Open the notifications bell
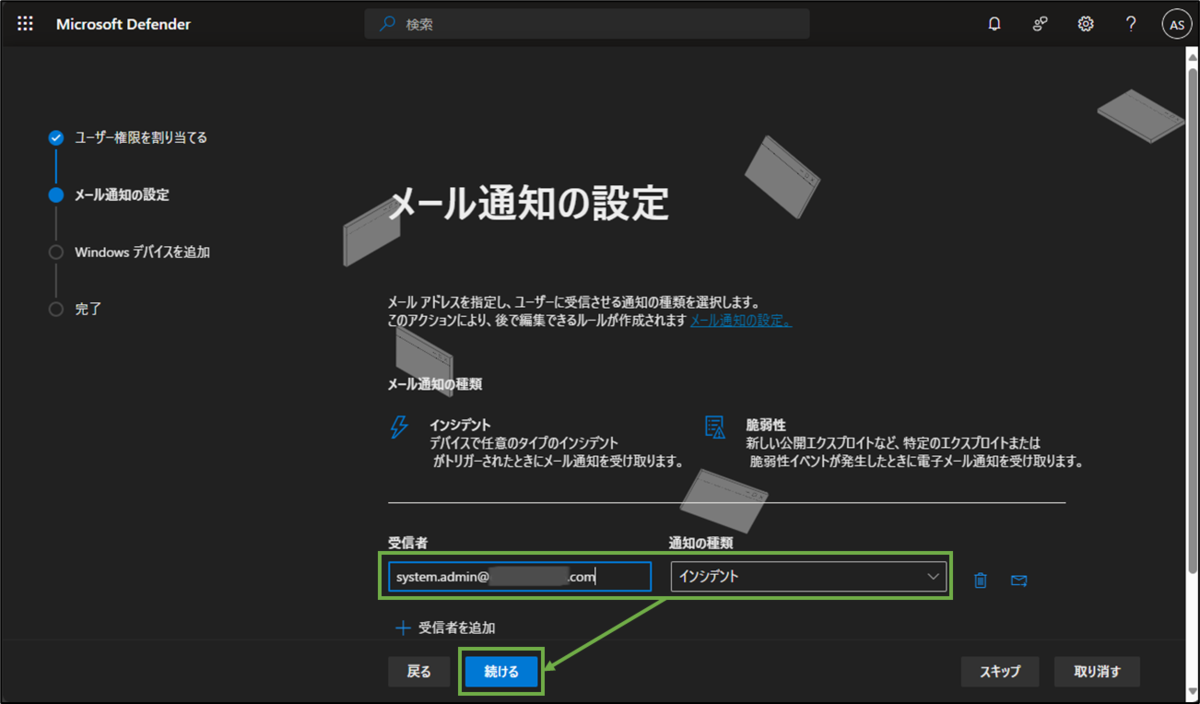The width and height of the screenshot is (1200, 704). coord(994,24)
